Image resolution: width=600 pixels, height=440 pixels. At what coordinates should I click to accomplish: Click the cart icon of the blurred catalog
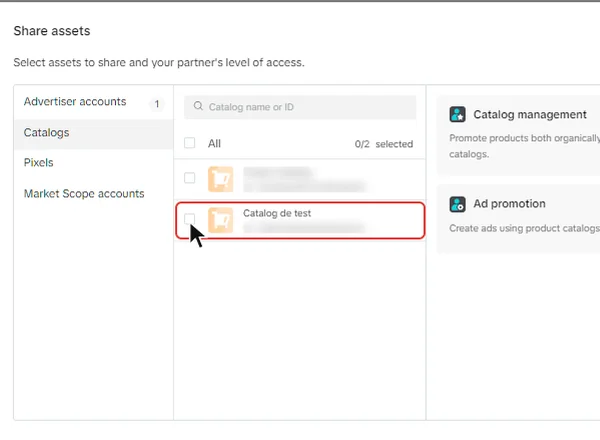220,179
